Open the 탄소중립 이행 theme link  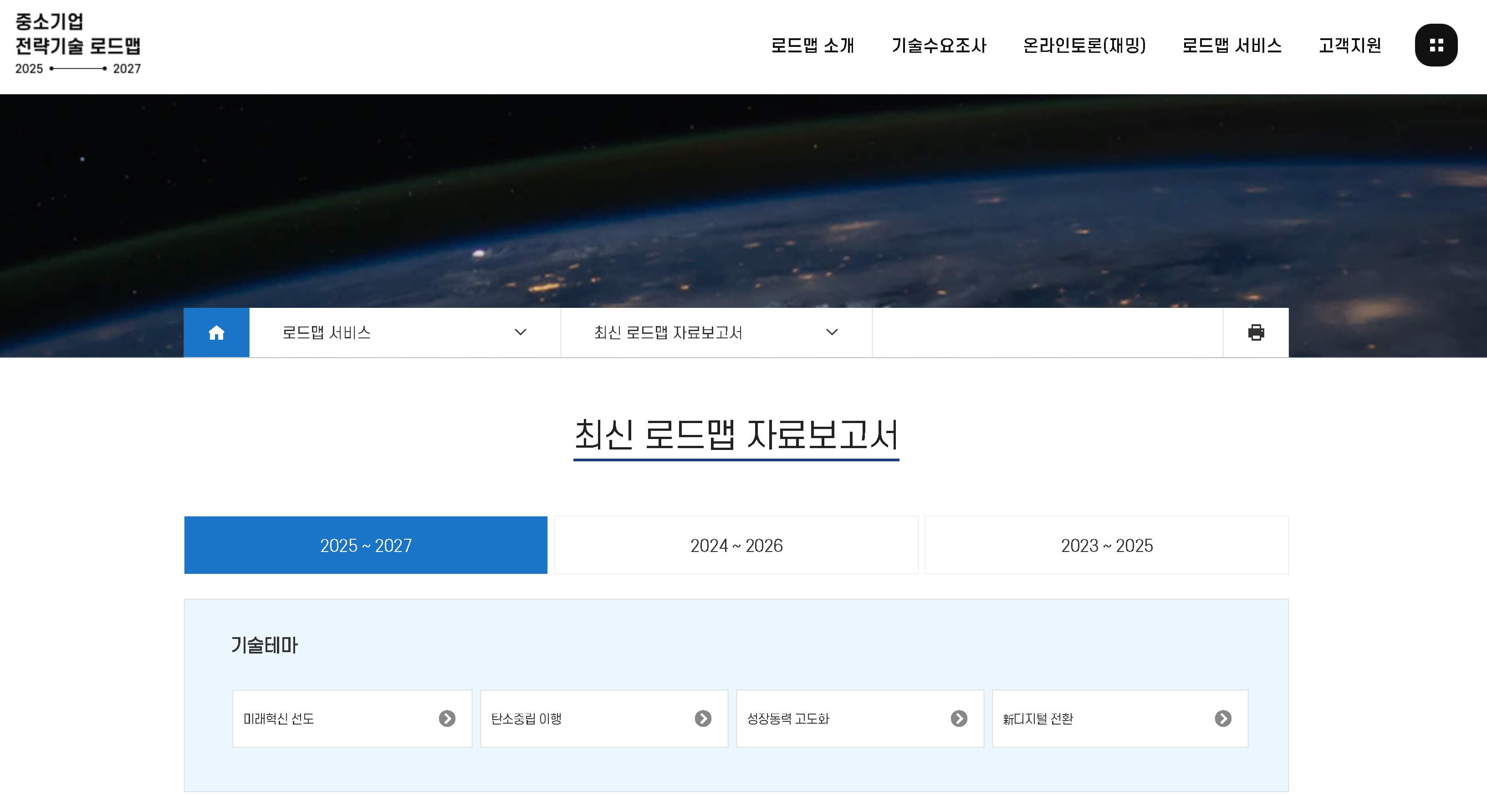(x=526, y=719)
